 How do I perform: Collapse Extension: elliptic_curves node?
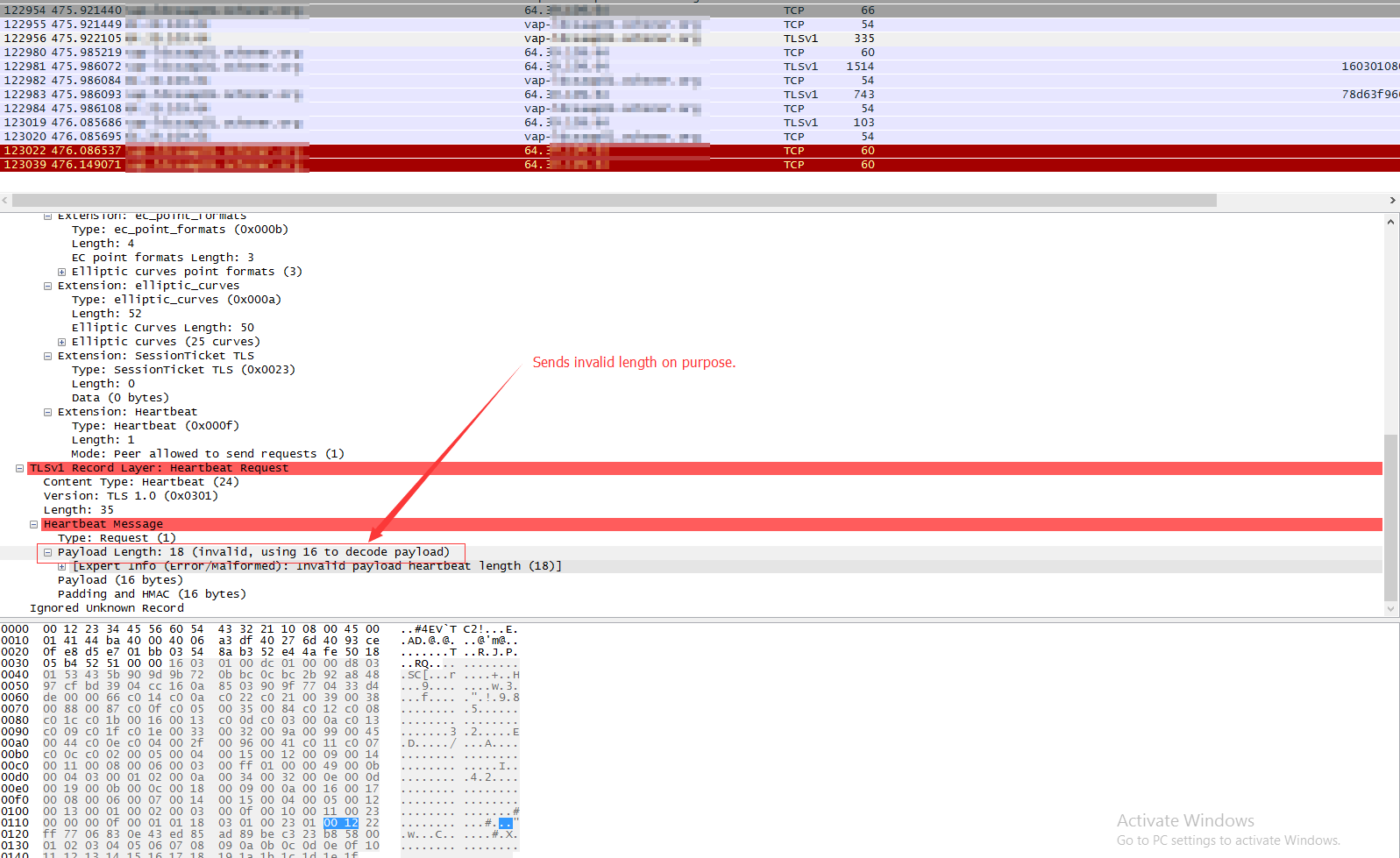pyautogui.click(x=47, y=286)
